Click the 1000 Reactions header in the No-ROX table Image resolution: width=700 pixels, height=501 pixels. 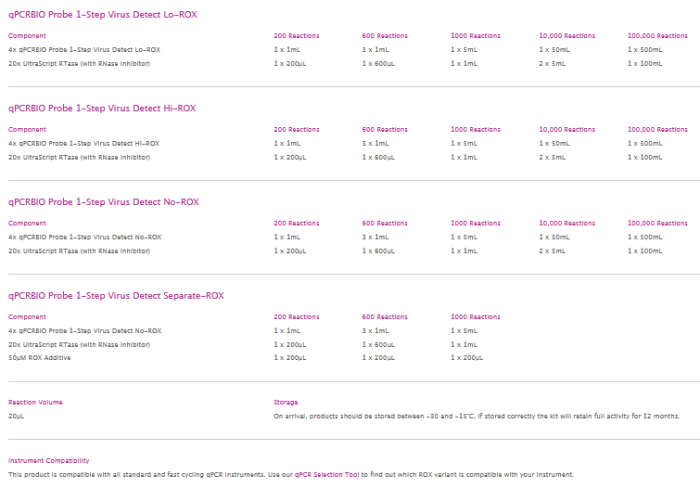[475, 223]
